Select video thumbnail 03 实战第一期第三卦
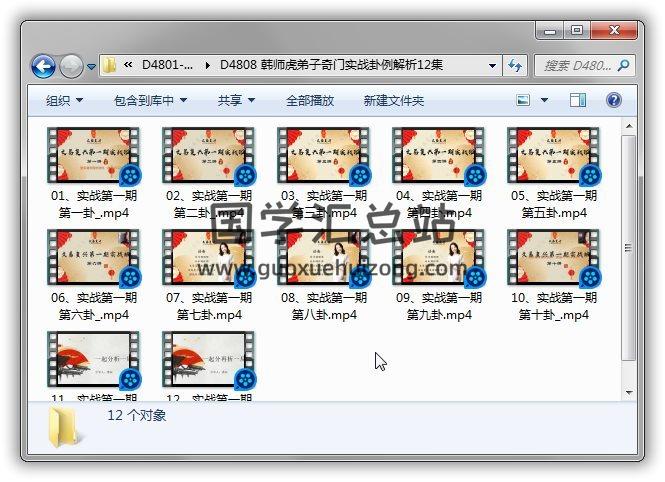665x482 pixels. coord(323,156)
